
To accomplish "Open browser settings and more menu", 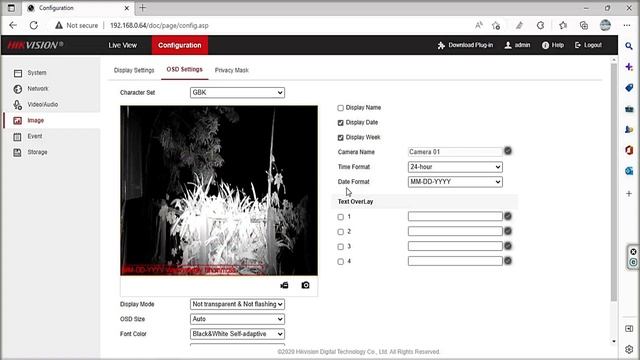I will [x=627, y=25].
